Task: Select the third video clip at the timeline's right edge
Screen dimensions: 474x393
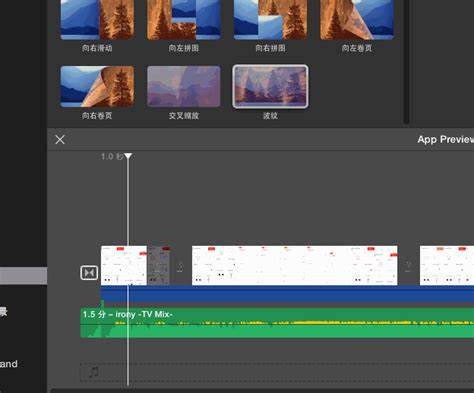Action: tap(447, 265)
